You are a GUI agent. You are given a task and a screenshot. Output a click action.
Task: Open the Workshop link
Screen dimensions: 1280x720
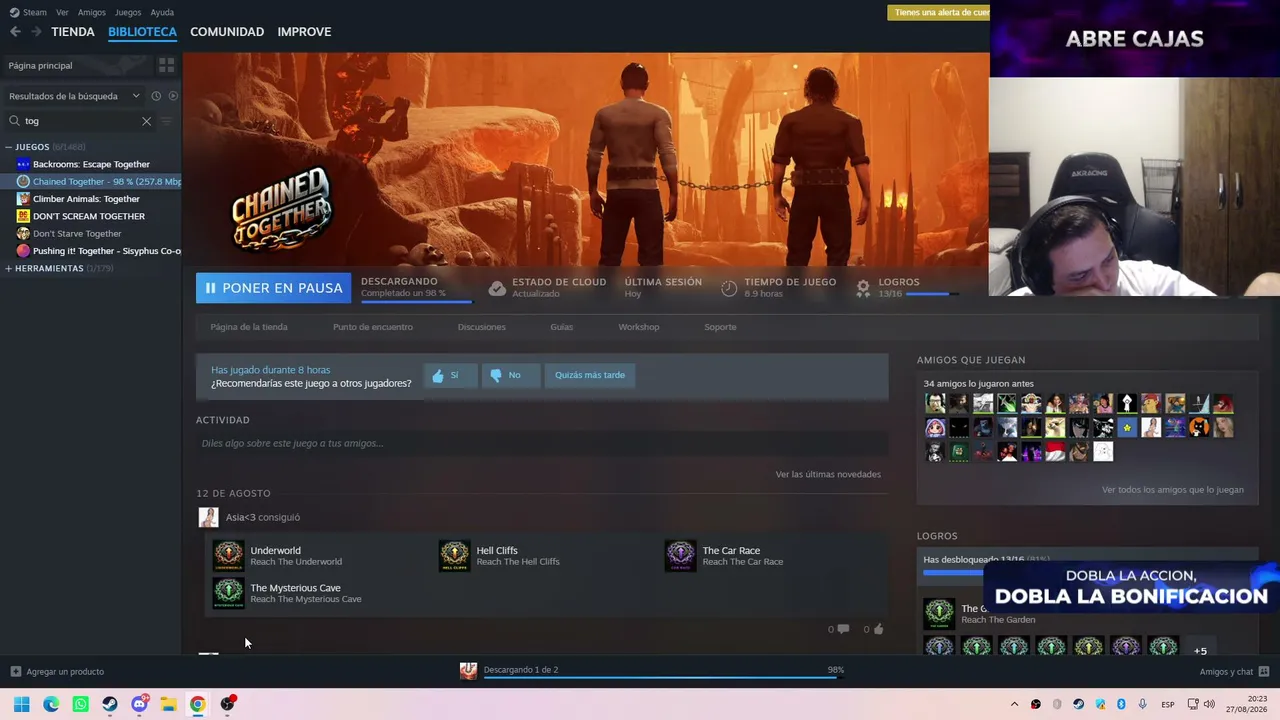click(x=639, y=327)
